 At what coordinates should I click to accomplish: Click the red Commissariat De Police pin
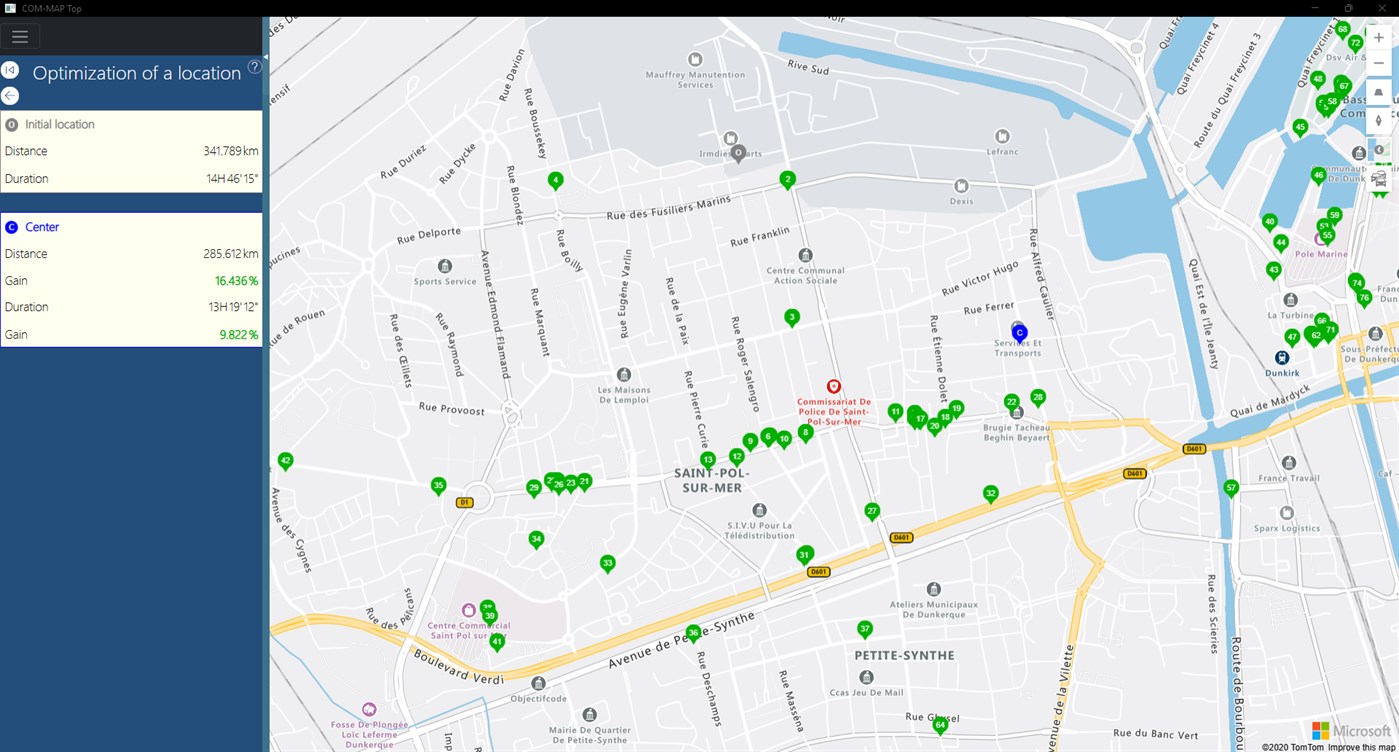click(834, 387)
